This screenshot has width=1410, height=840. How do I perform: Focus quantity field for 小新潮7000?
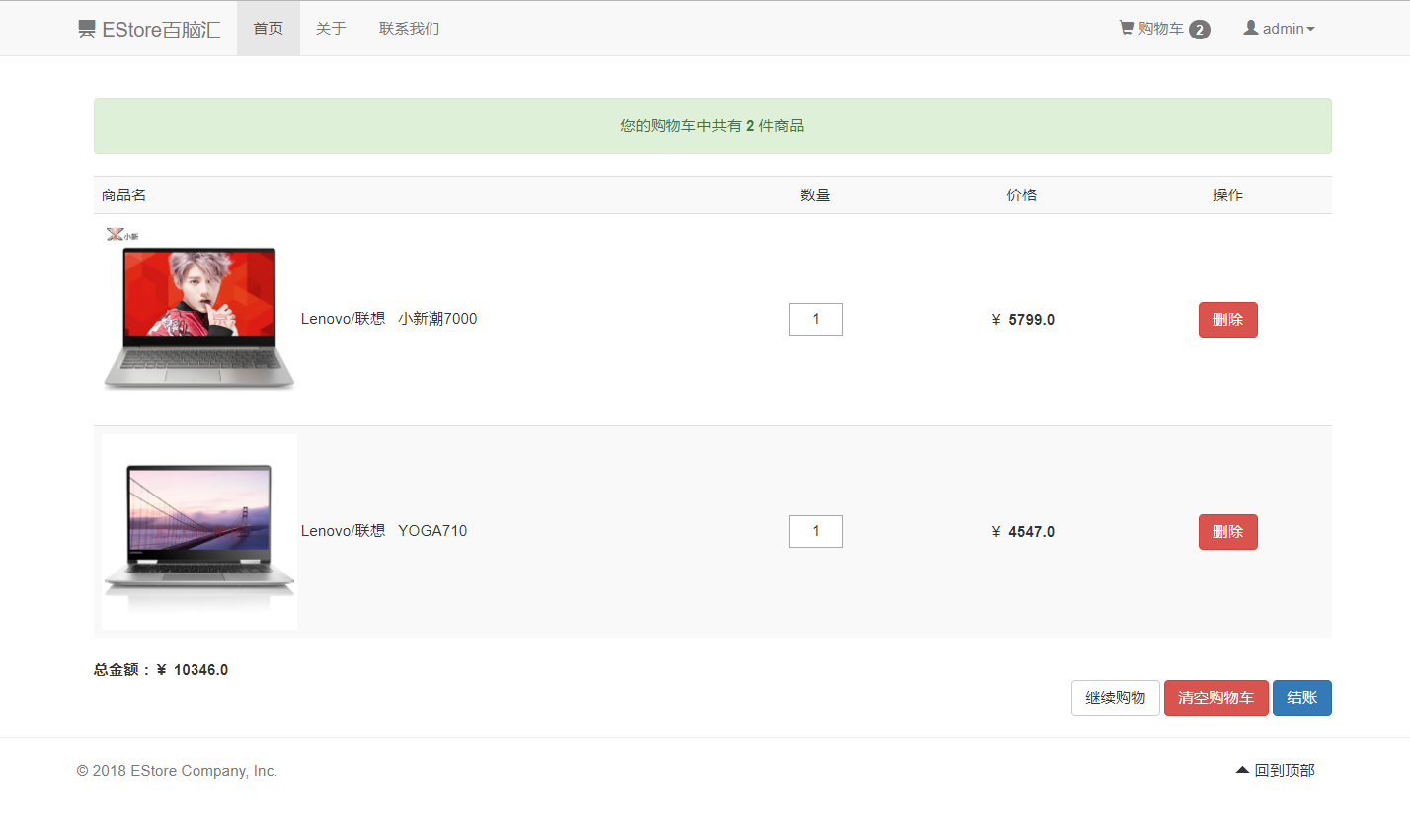tap(816, 319)
